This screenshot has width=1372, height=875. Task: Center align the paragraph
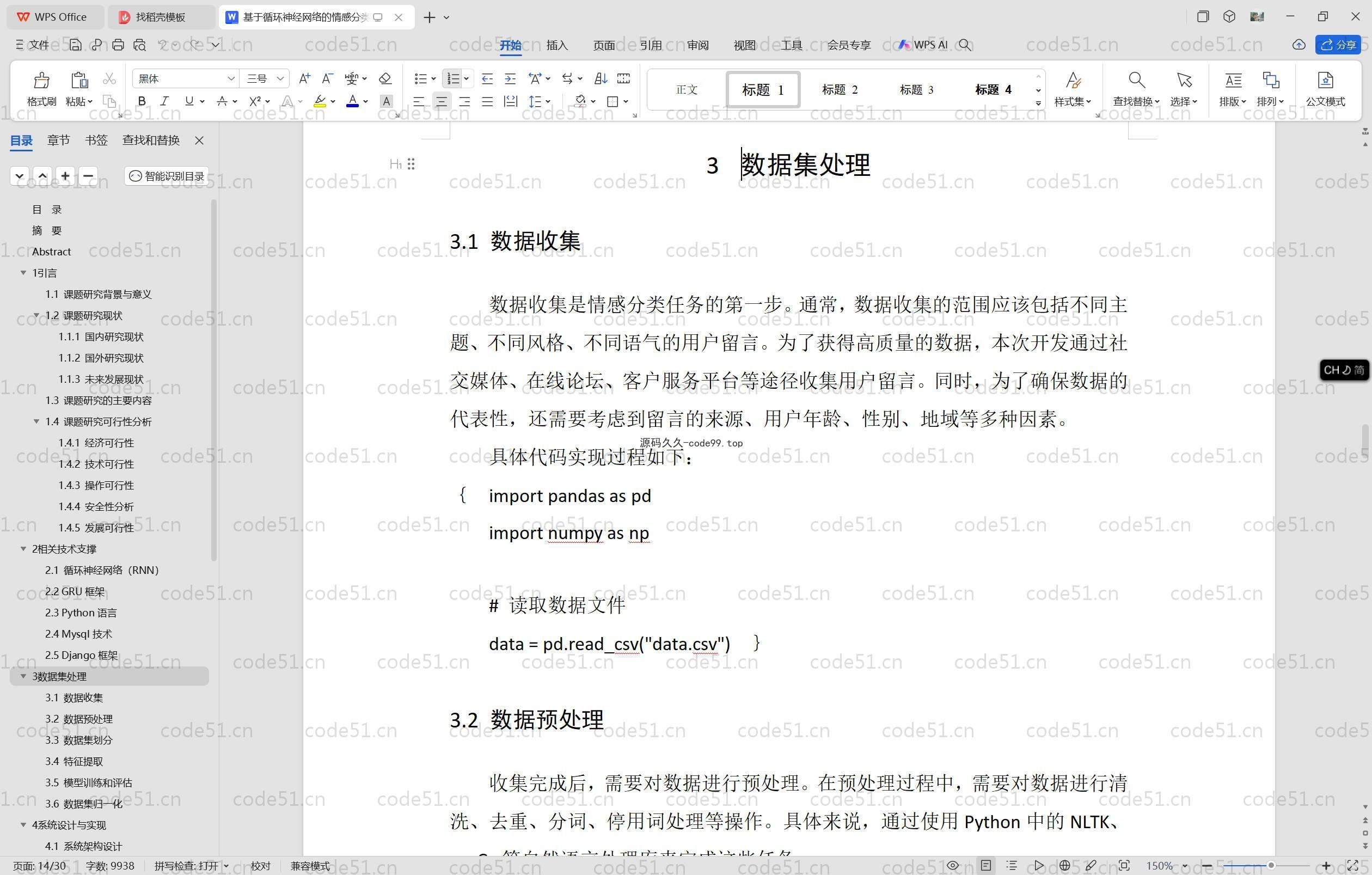pyautogui.click(x=442, y=102)
